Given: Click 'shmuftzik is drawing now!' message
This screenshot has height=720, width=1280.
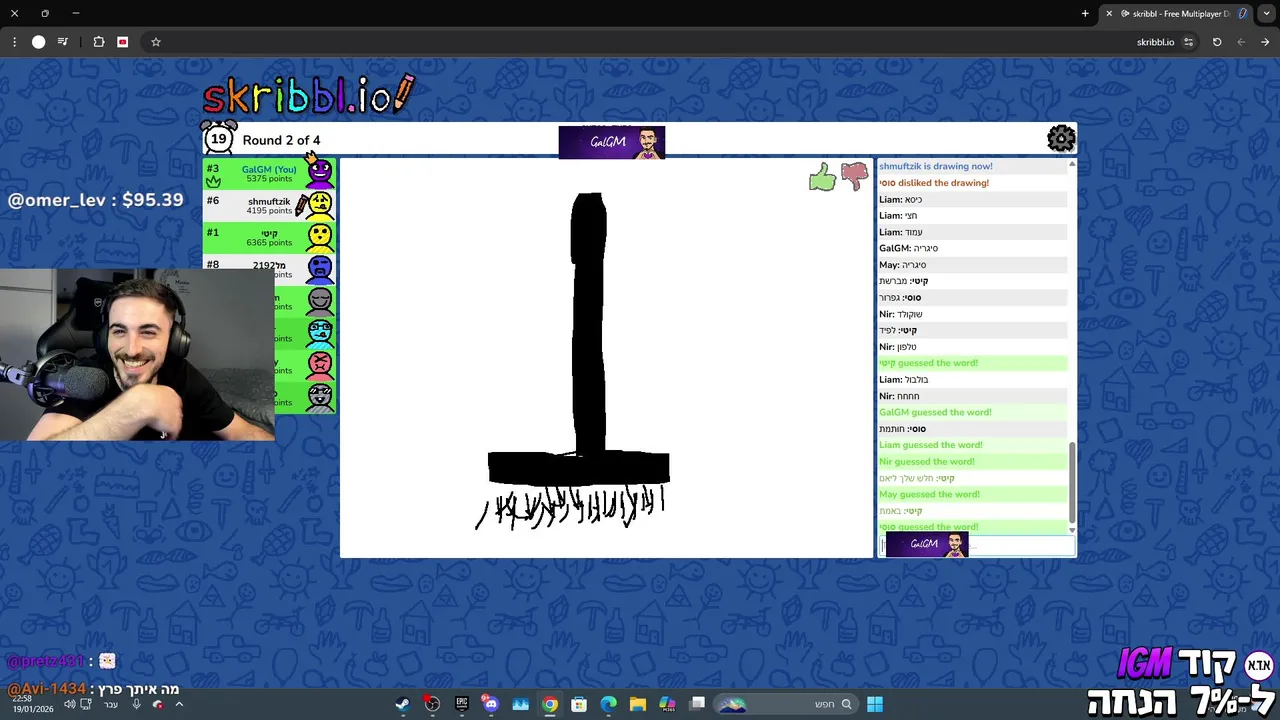Looking at the screenshot, I should pos(936,166).
